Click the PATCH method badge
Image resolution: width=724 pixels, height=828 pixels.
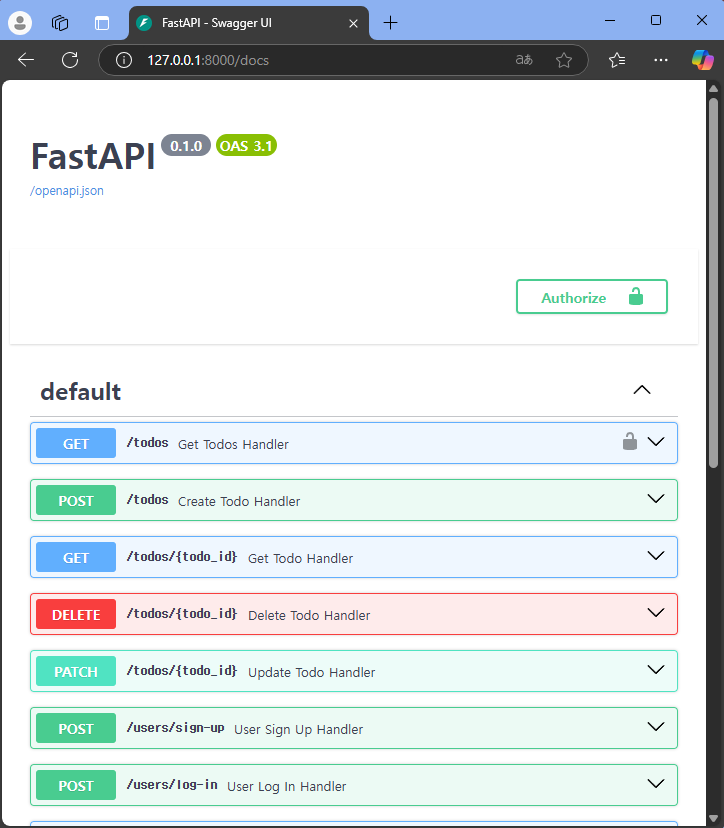tap(76, 671)
